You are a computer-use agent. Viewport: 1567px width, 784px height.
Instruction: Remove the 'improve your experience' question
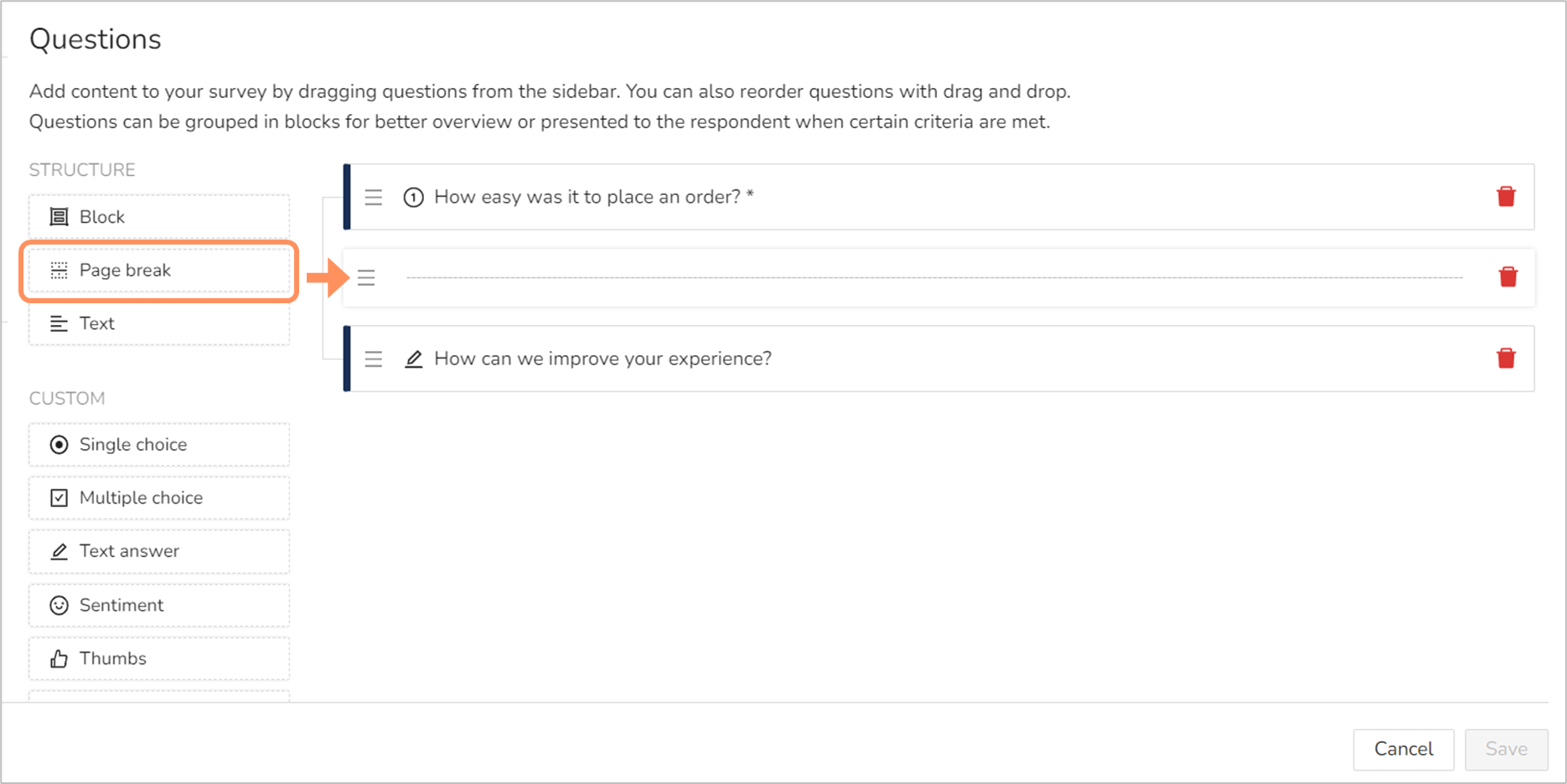pos(1506,358)
